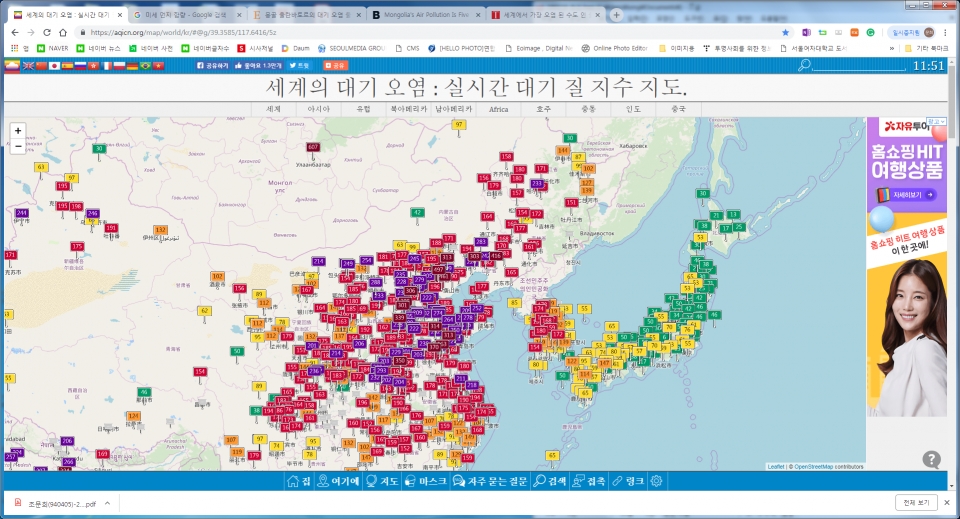The image size is (960, 519).
Task: Open the 아시아 region tab
Action: click(x=319, y=109)
